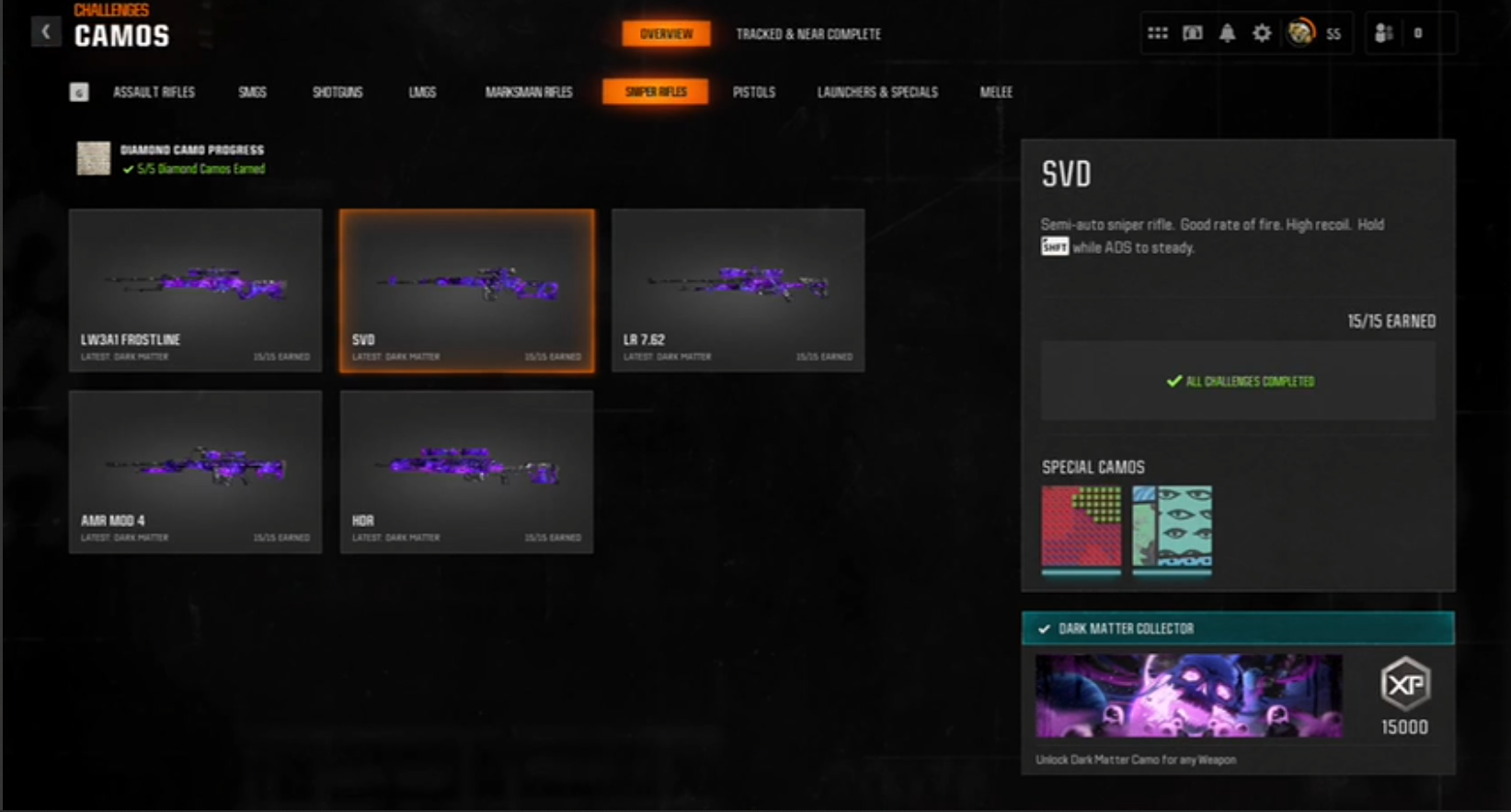
Task: Select the Assault Rifles category
Action: pos(154,92)
